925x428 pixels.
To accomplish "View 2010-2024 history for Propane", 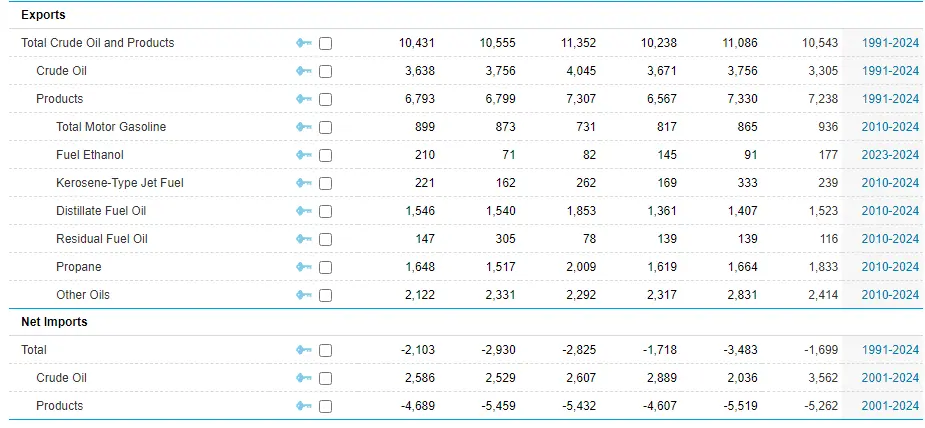I will tap(890, 267).
